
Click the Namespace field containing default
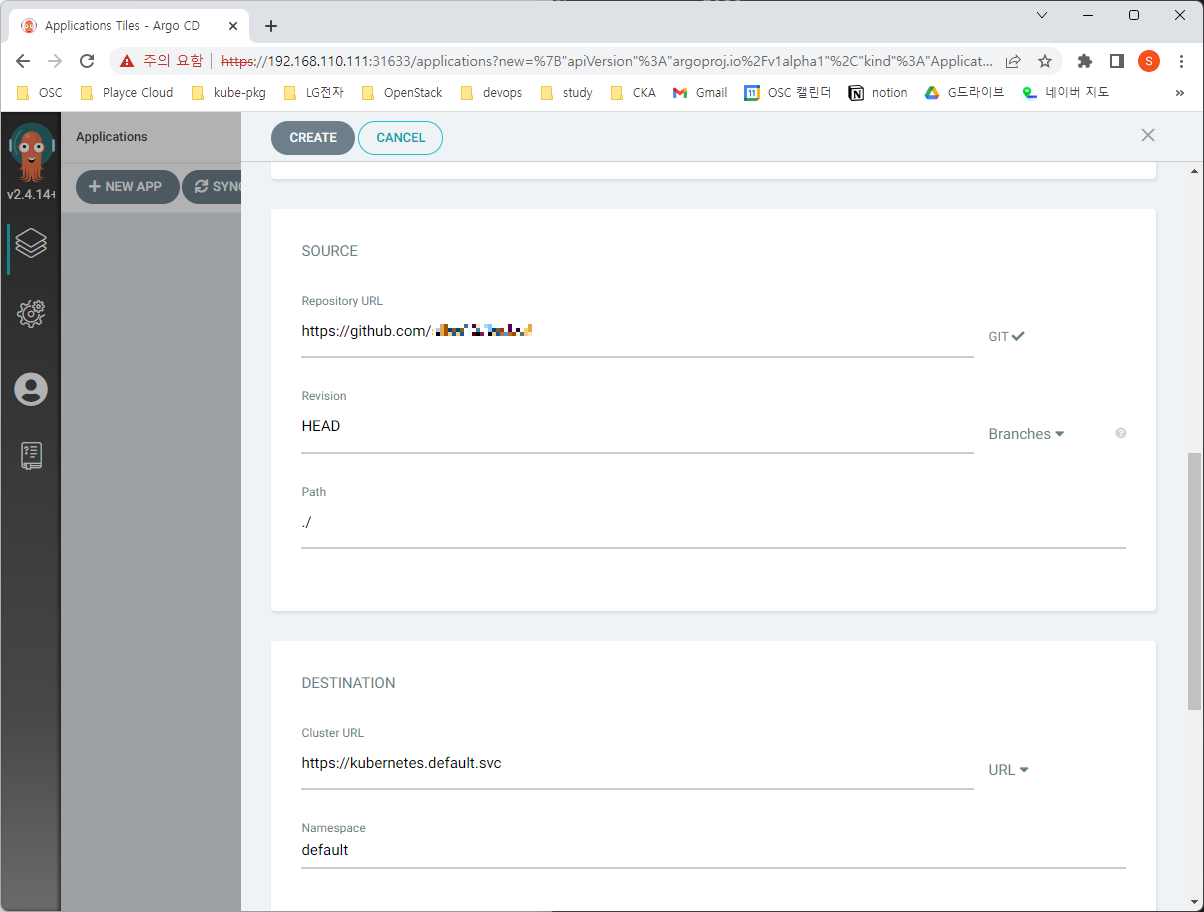pos(713,851)
